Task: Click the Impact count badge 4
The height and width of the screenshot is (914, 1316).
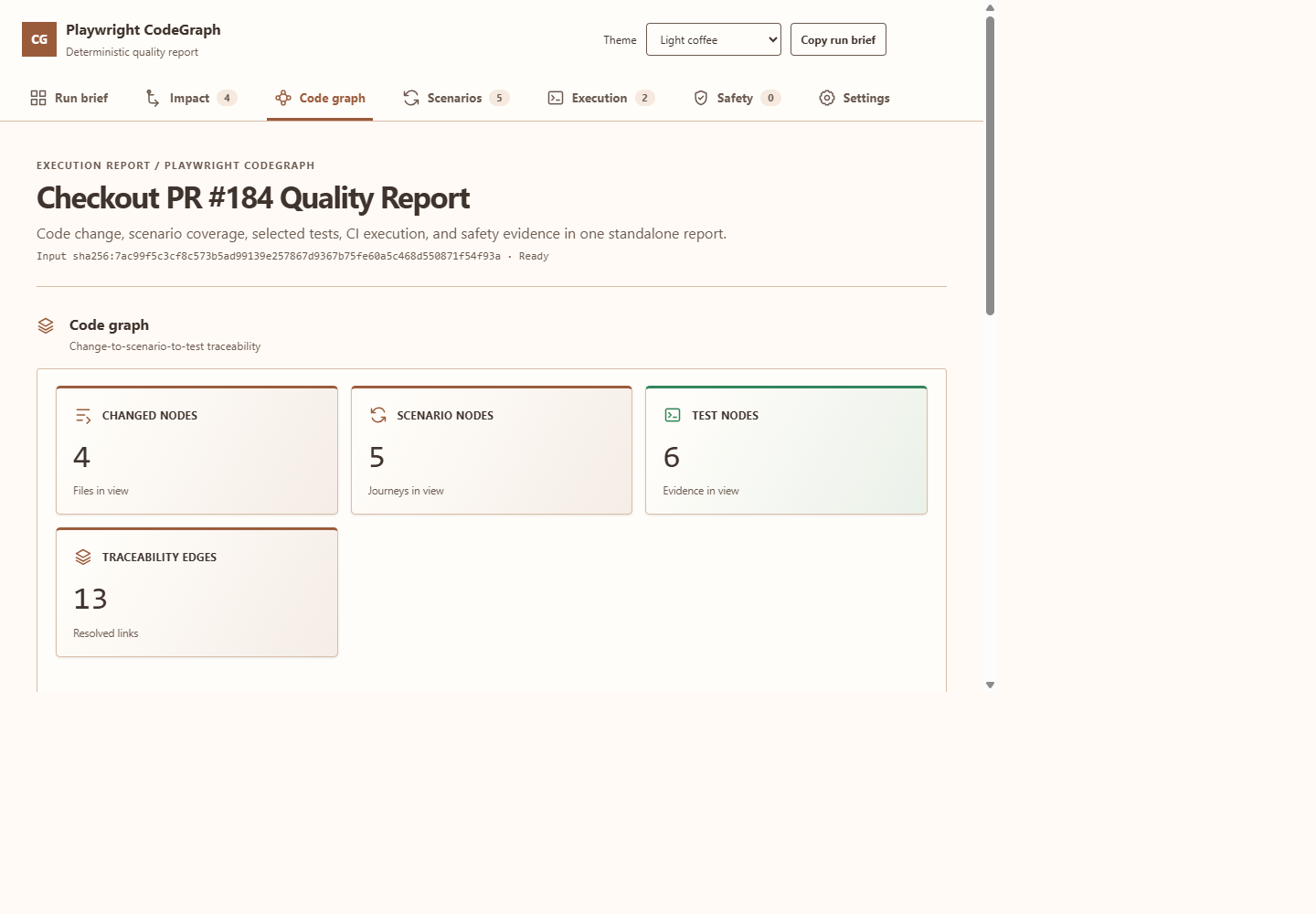Action: click(227, 98)
